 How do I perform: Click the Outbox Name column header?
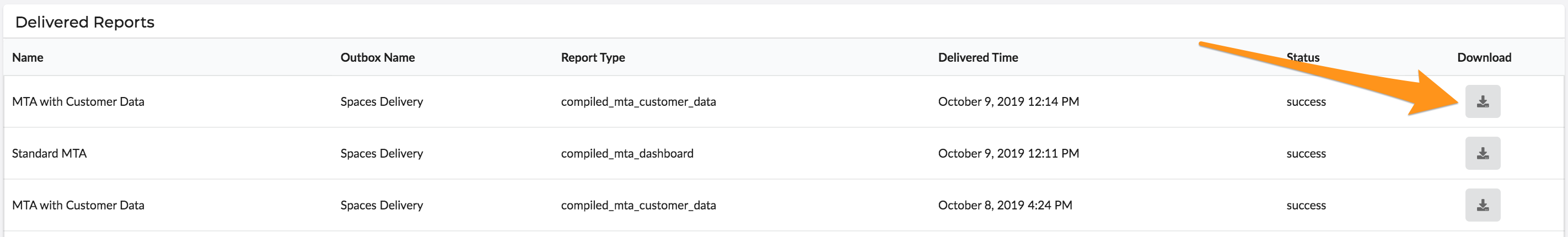click(378, 57)
